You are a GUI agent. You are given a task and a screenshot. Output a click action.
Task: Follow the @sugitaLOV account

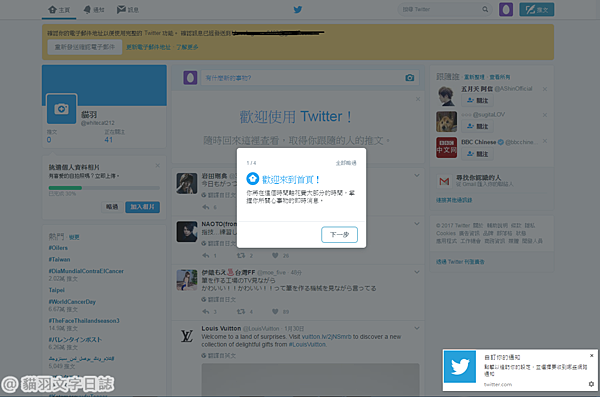point(477,126)
